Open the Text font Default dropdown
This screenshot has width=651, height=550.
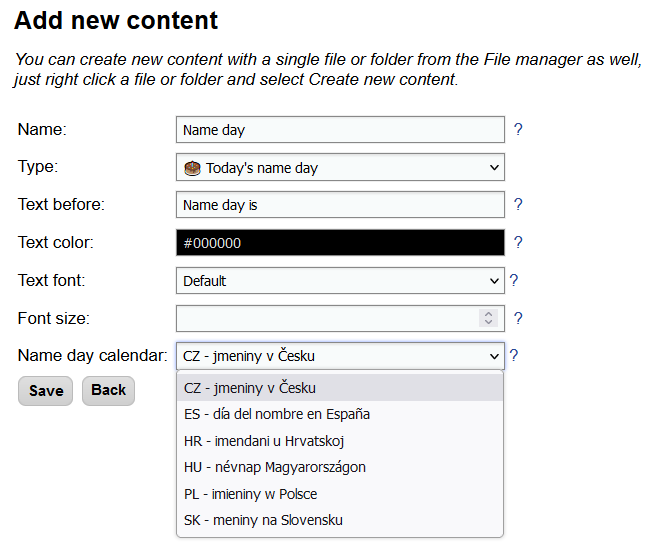[340, 281]
